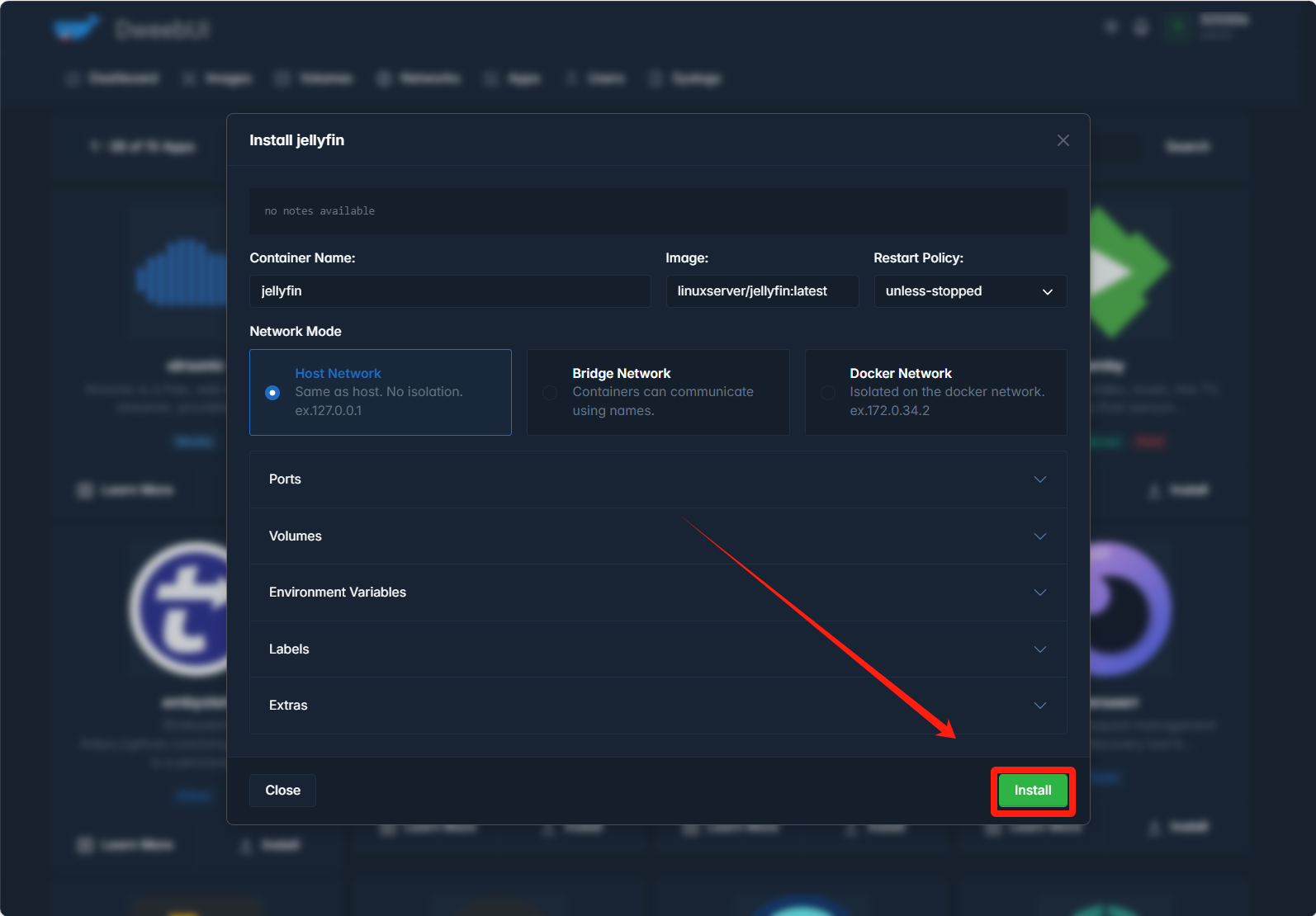The width and height of the screenshot is (1316, 916).
Task: Click the blue waveform app icon
Action: point(182,274)
